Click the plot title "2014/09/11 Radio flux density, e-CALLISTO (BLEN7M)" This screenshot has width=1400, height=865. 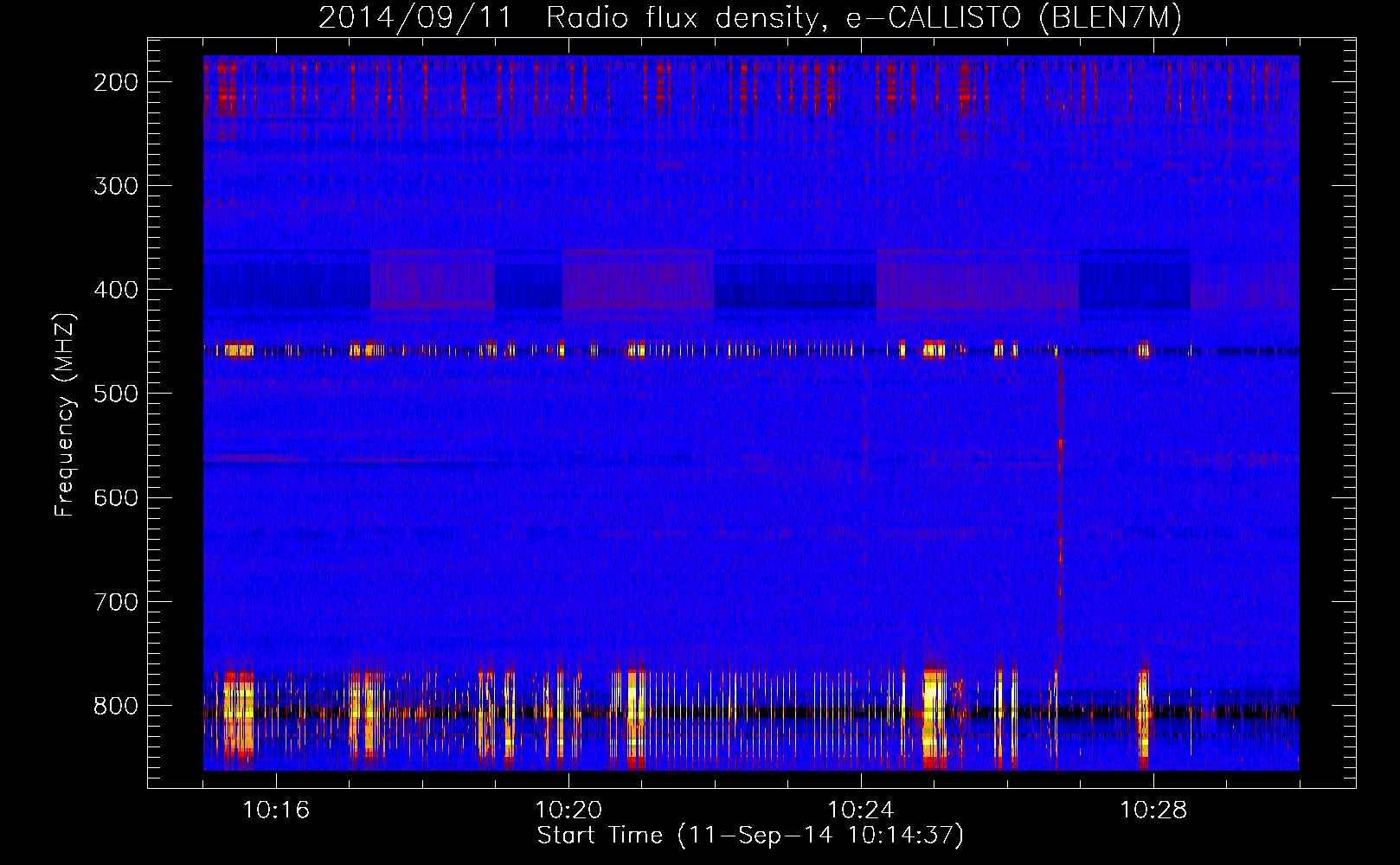coord(750,18)
